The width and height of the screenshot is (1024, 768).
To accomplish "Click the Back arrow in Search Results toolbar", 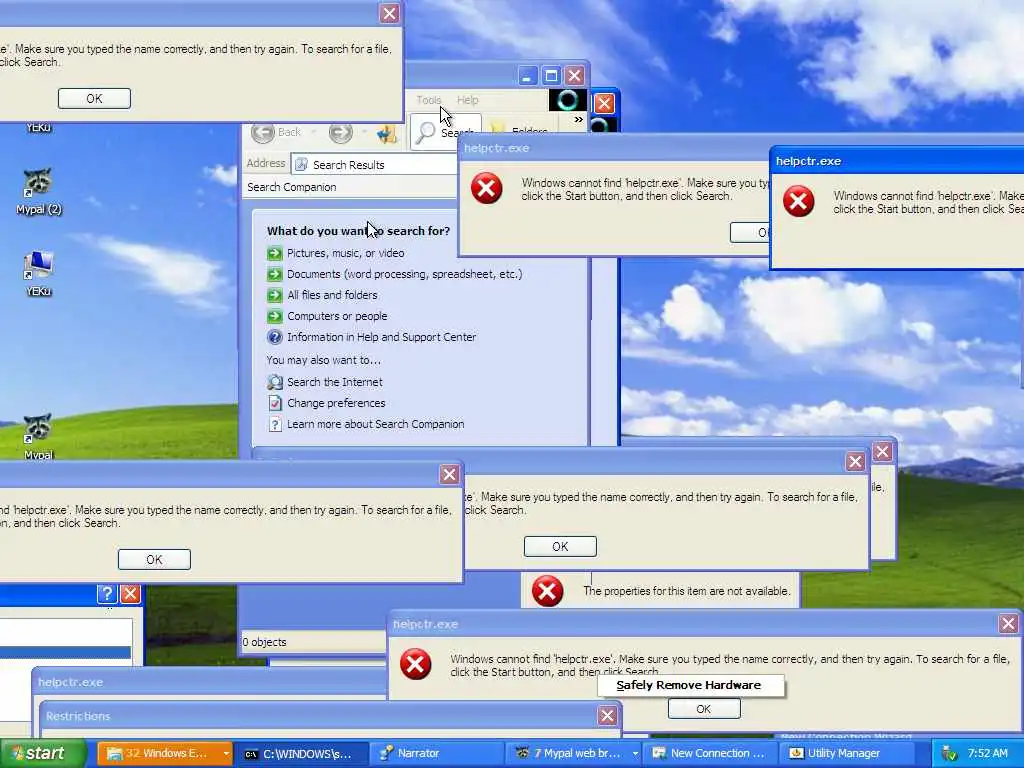I will [x=263, y=133].
